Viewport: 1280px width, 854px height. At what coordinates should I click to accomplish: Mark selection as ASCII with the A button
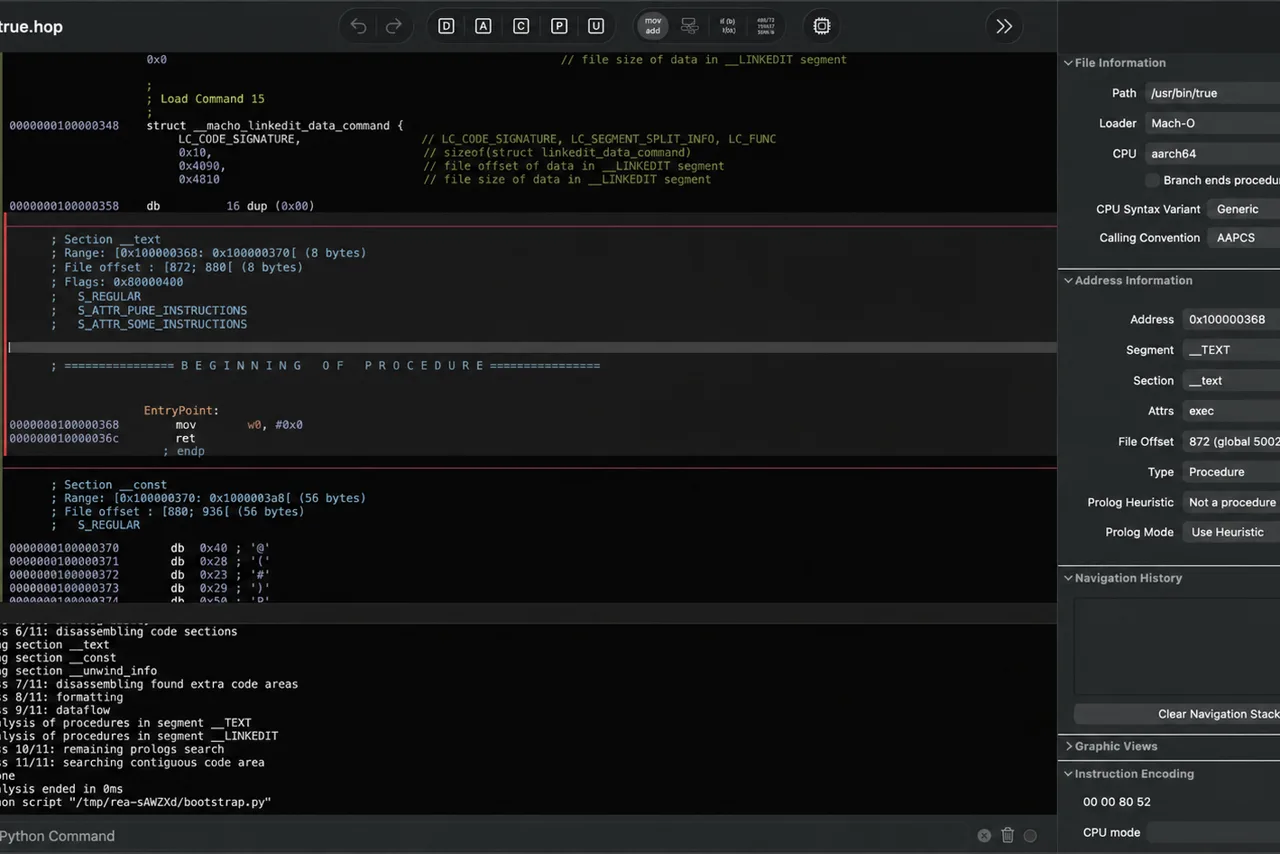483,26
